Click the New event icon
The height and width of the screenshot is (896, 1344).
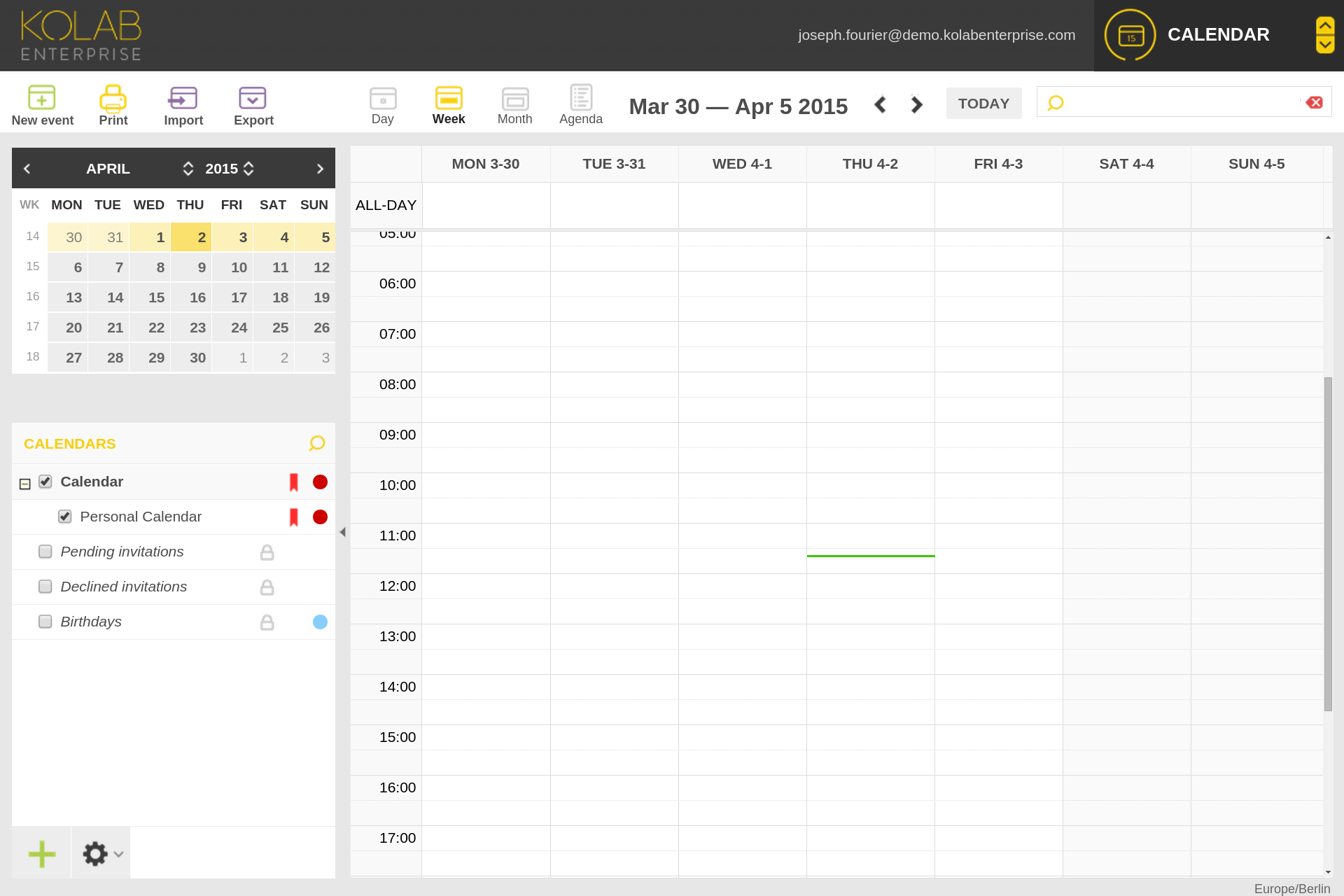(x=42, y=98)
